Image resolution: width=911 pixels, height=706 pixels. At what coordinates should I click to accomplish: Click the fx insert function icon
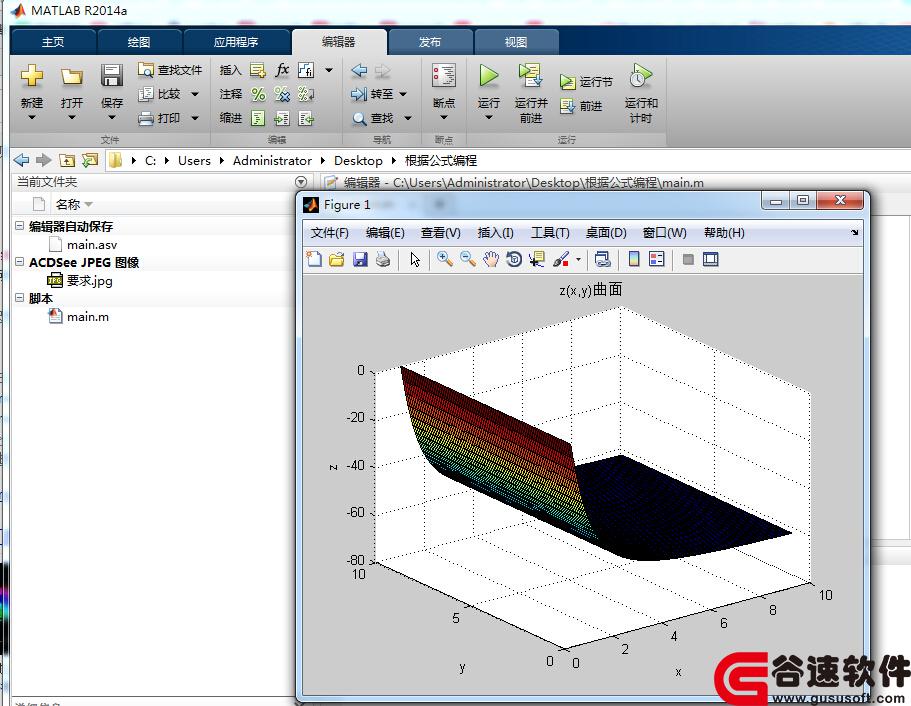pos(282,70)
